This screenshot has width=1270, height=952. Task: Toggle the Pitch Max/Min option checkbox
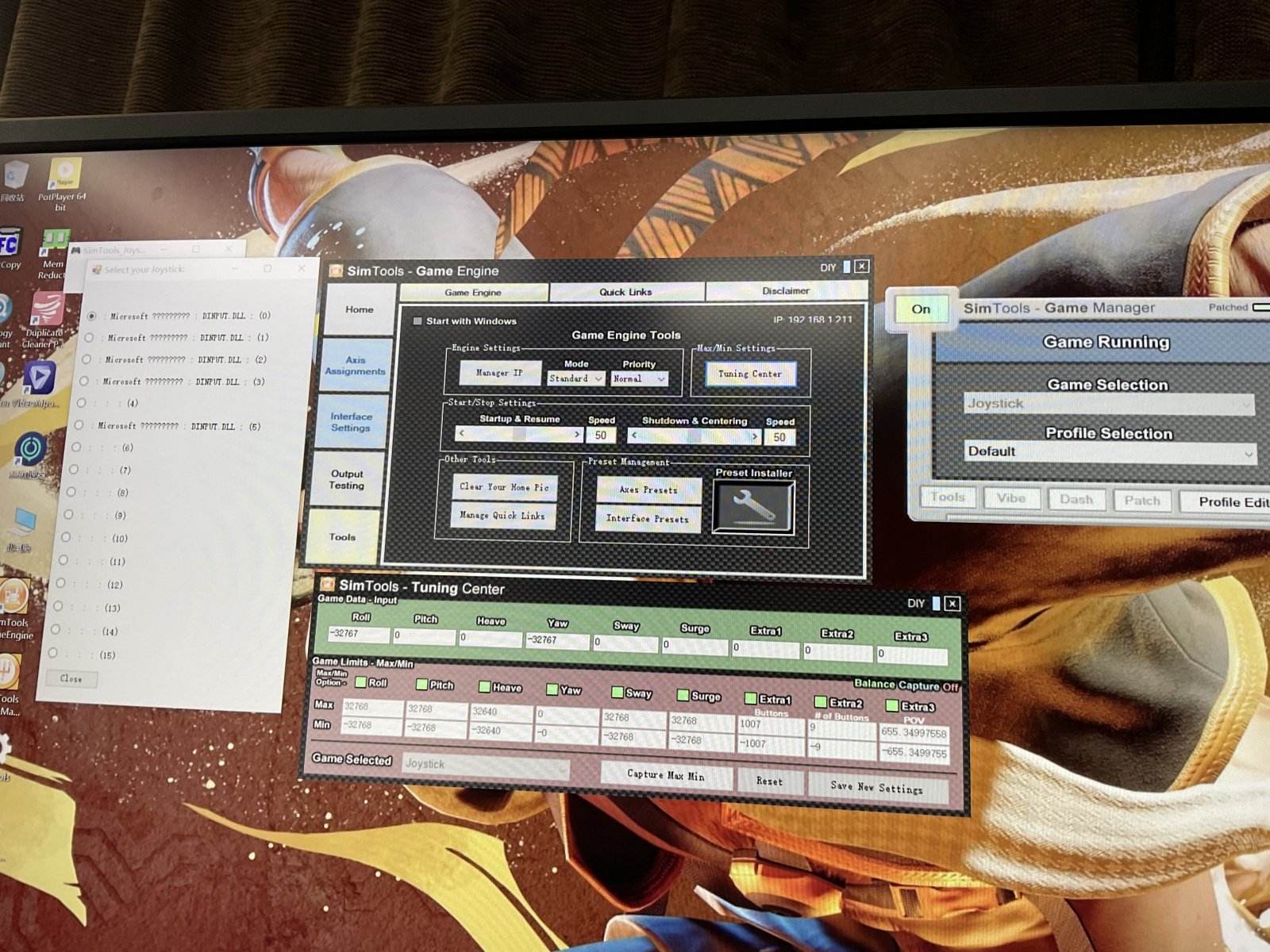pyautogui.click(x=422, y=684)
